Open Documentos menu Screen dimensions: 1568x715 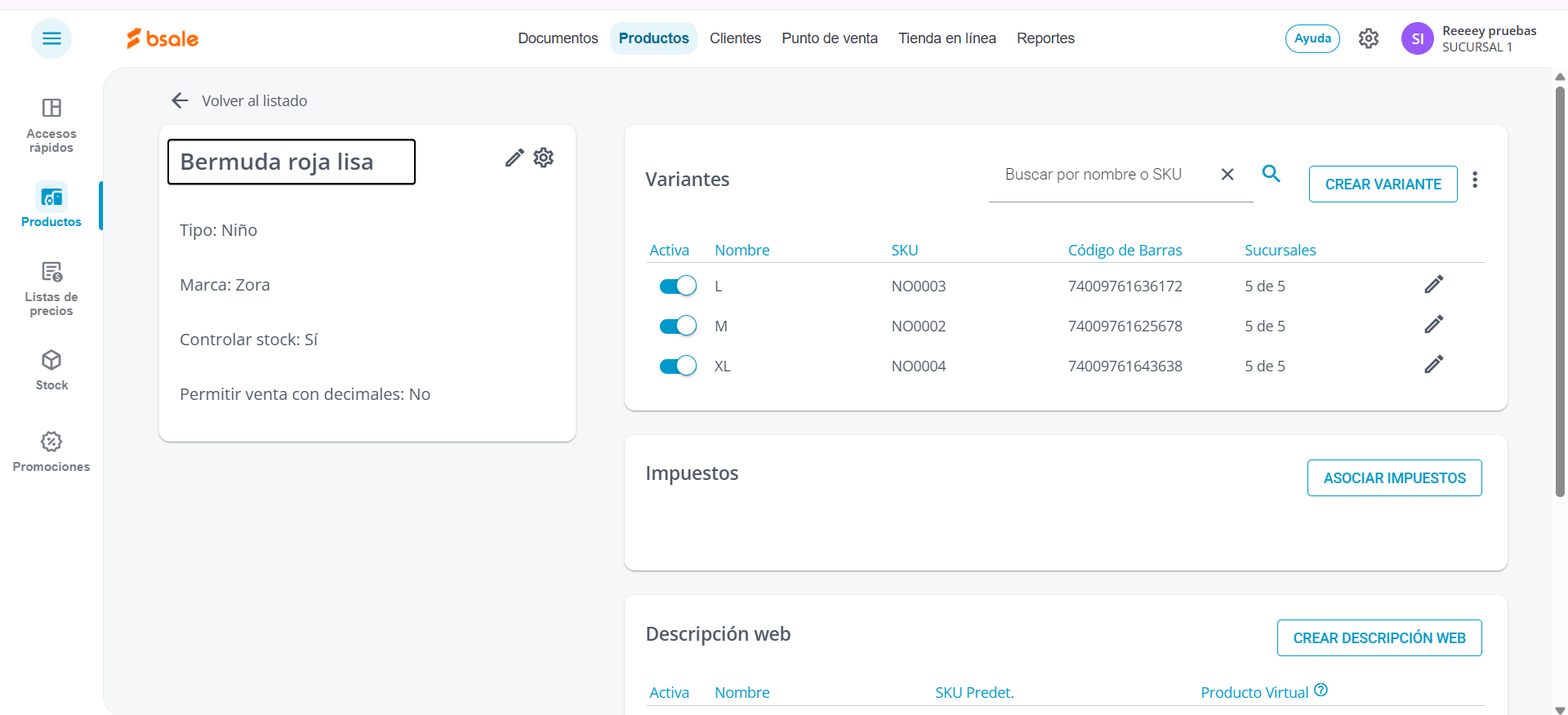pos(558,38)
